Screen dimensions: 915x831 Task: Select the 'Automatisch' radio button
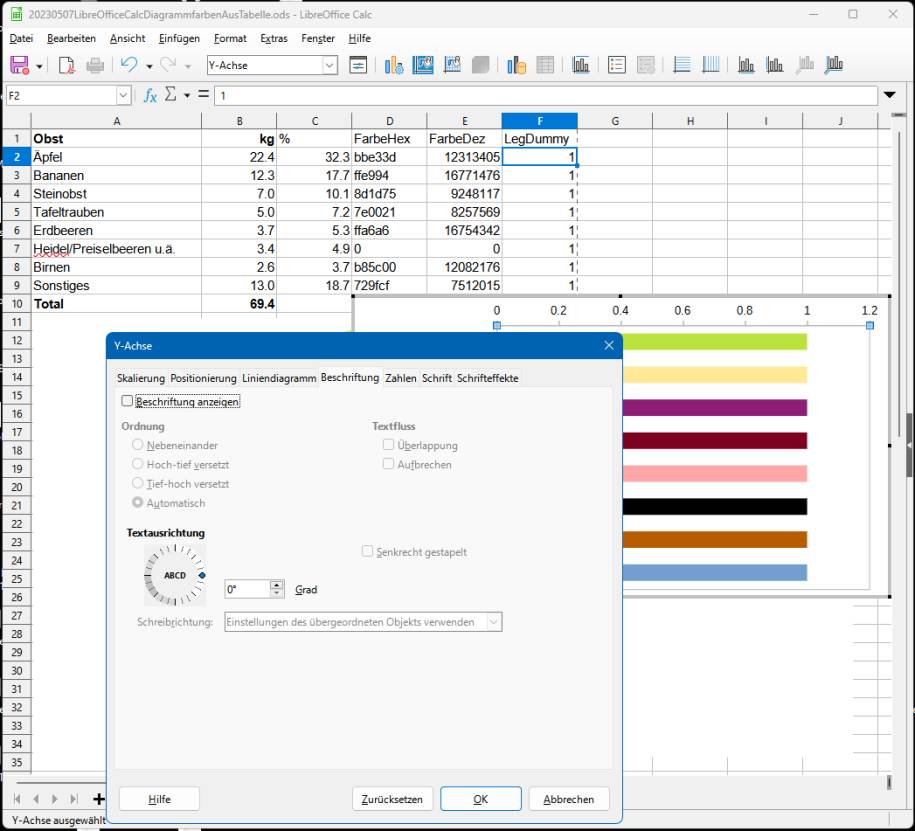click(138, 502)
